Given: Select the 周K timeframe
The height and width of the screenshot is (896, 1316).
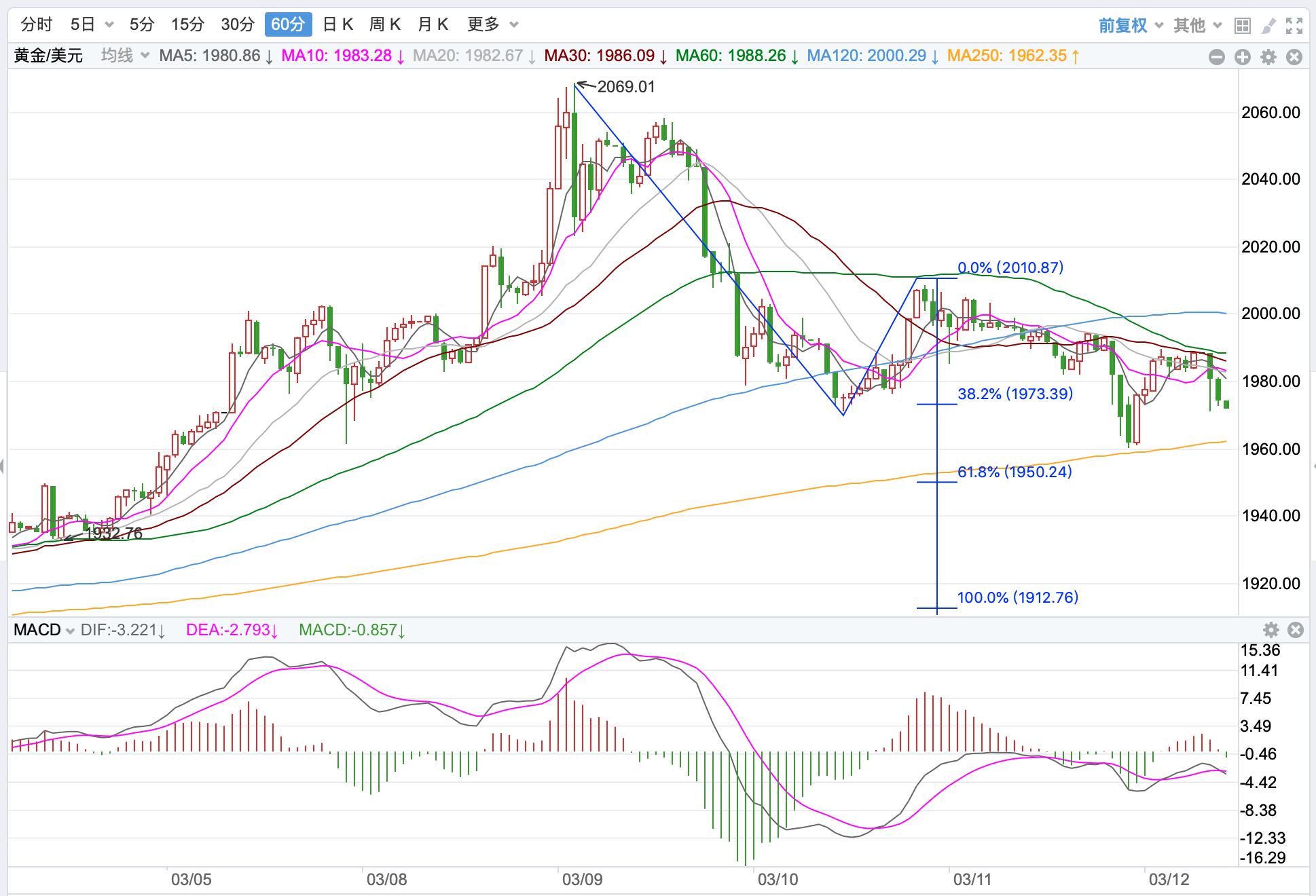Looking at the screenshot, I should coord(384,25).
